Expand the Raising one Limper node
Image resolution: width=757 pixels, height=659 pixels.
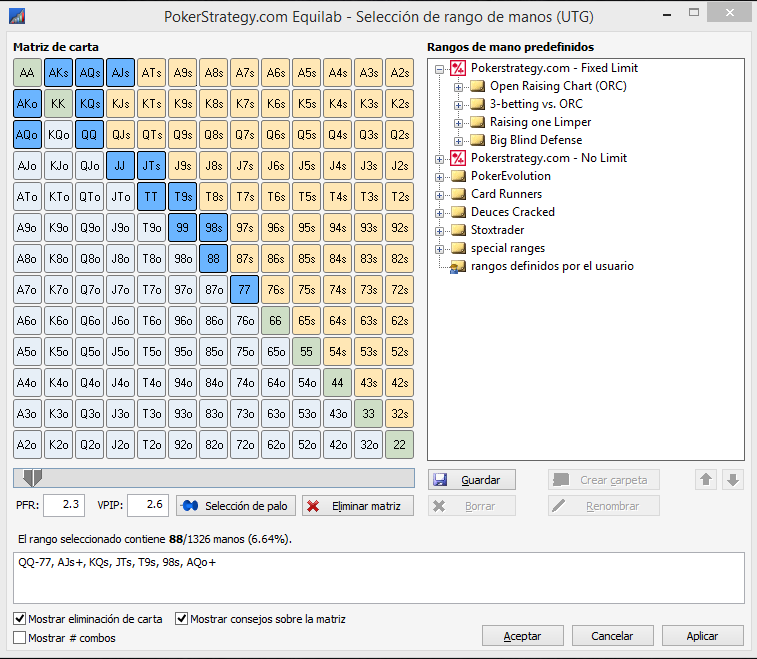click(x=458, y=123)
